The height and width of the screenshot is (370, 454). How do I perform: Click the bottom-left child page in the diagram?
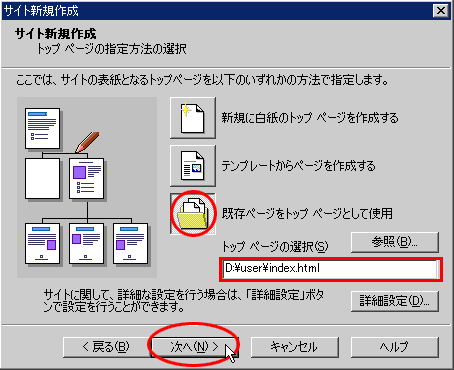[42, 244]
